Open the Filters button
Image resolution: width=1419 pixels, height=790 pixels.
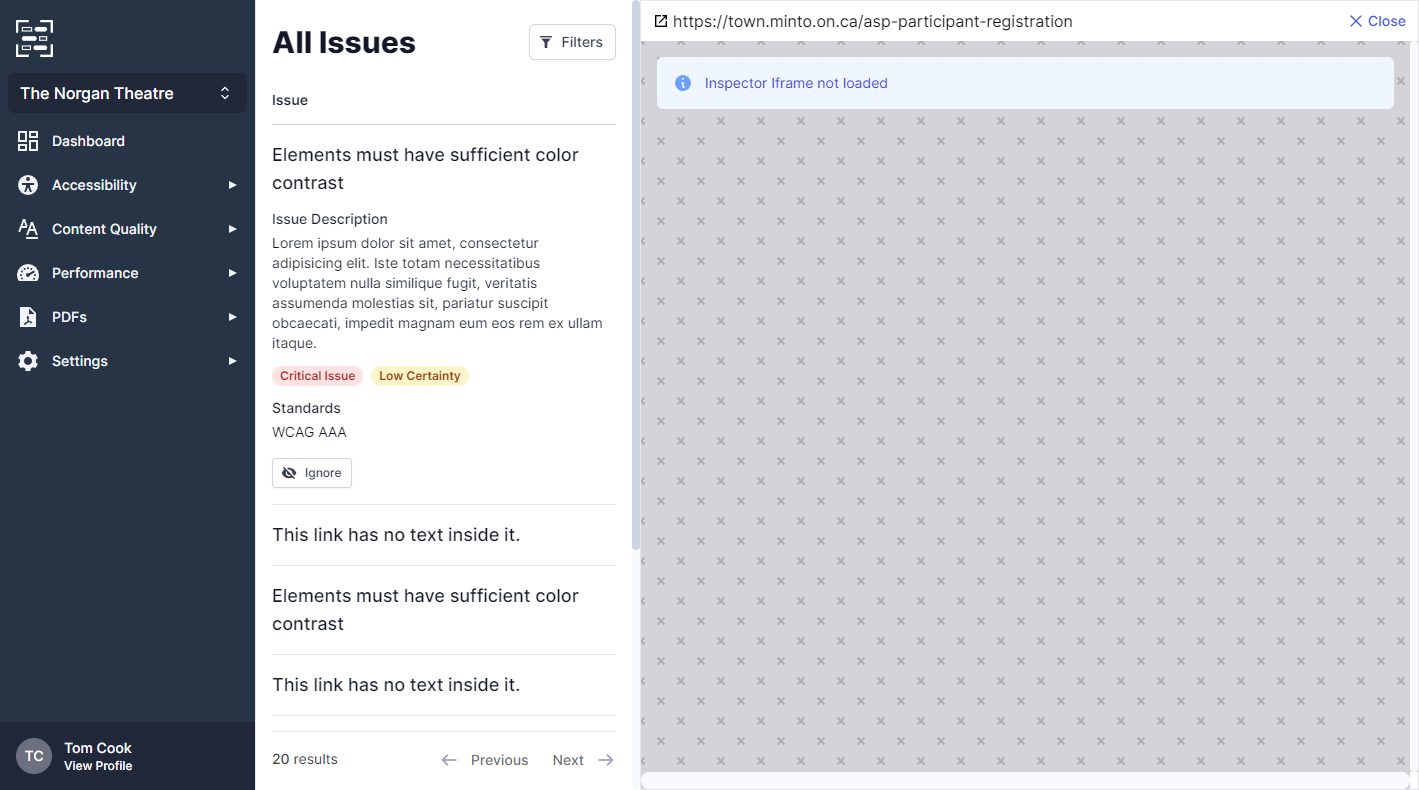(x=572, y=42)
